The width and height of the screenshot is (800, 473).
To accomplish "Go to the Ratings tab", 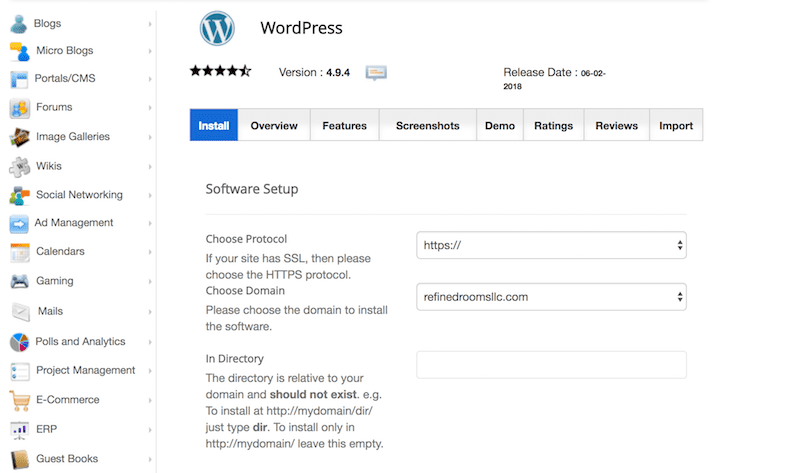I will [x=554, y=125].
